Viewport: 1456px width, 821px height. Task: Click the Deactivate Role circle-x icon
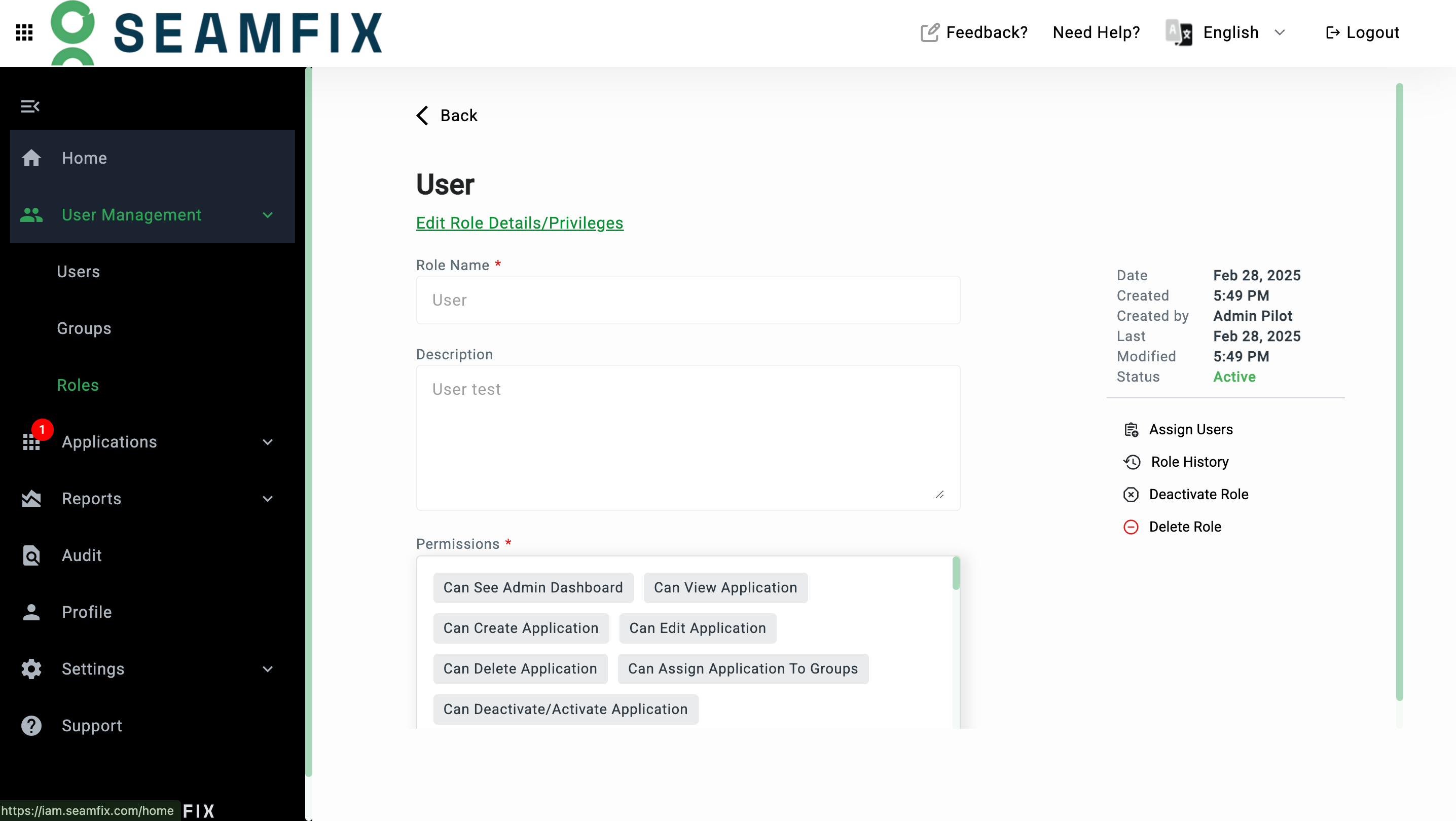(x=1131, y=495)
